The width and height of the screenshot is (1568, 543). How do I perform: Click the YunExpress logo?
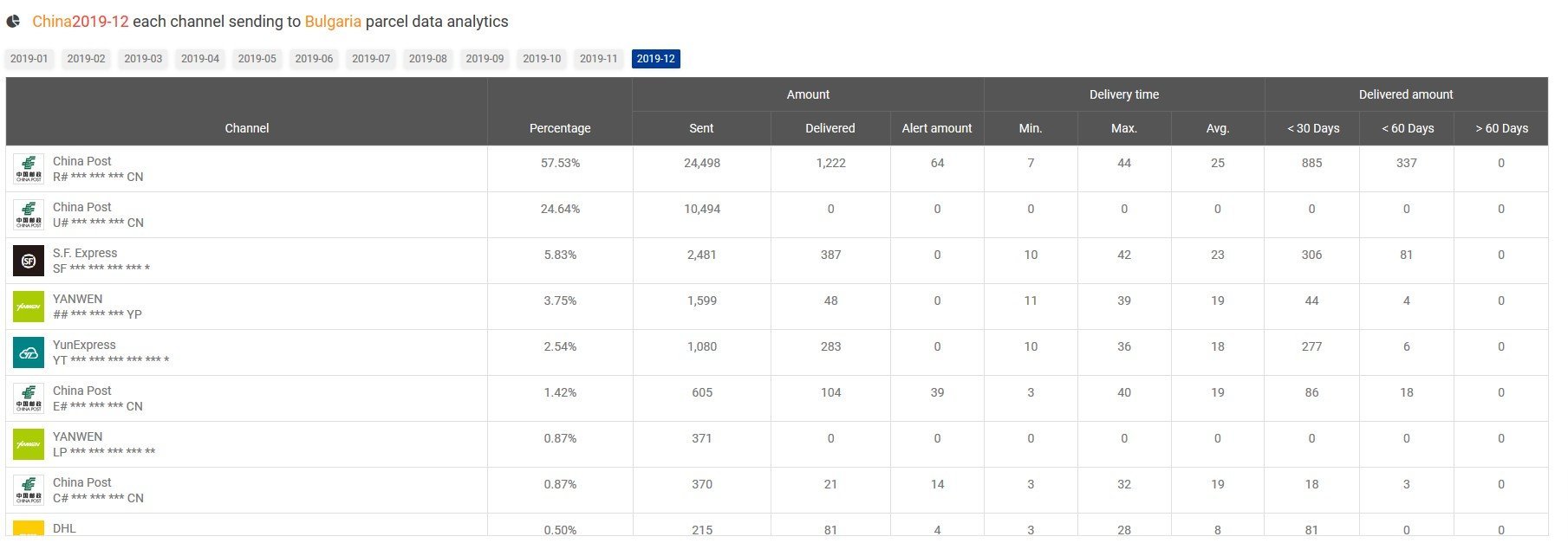pyautogui.click(x=29, y=352)
